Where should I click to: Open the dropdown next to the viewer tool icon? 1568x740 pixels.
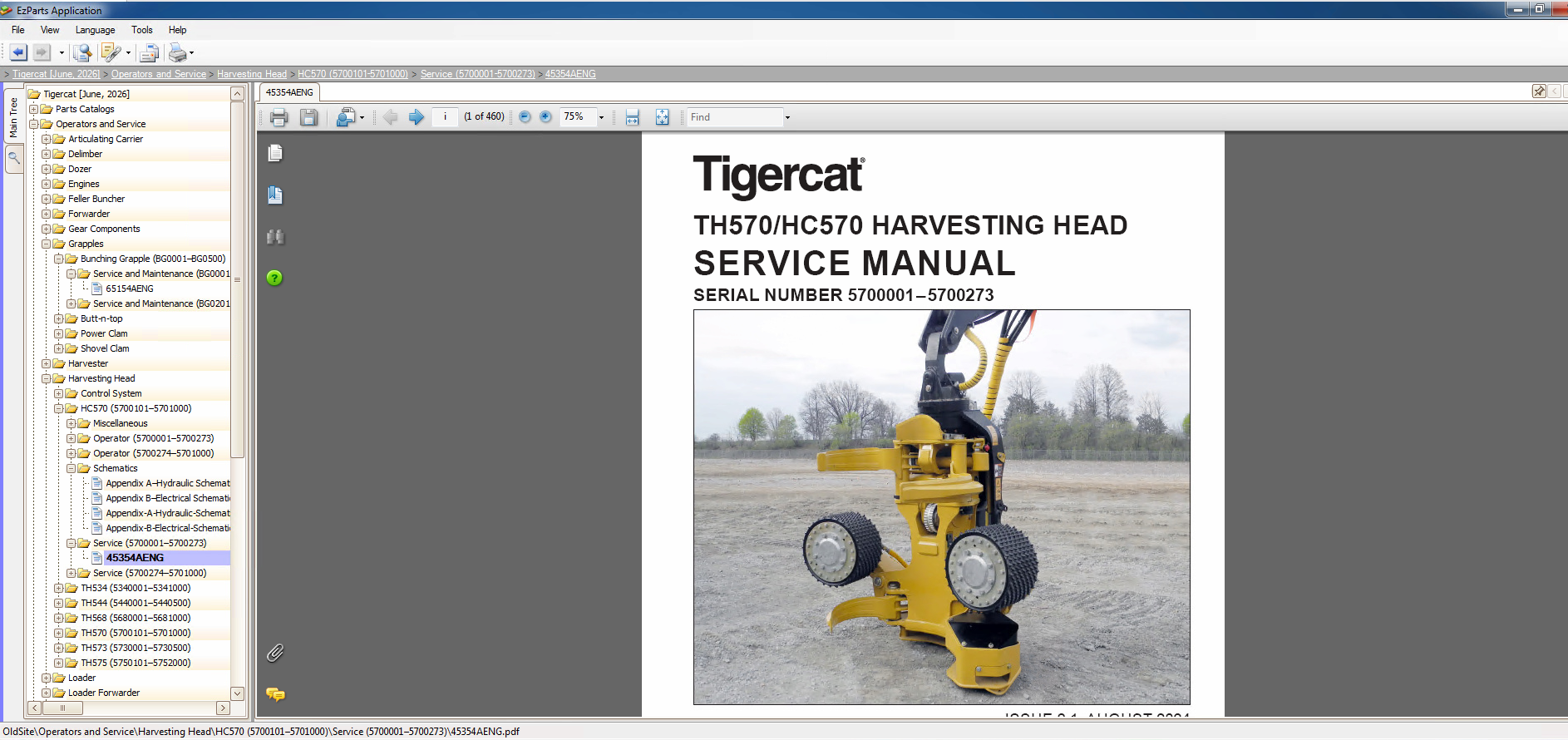[362, 118]
